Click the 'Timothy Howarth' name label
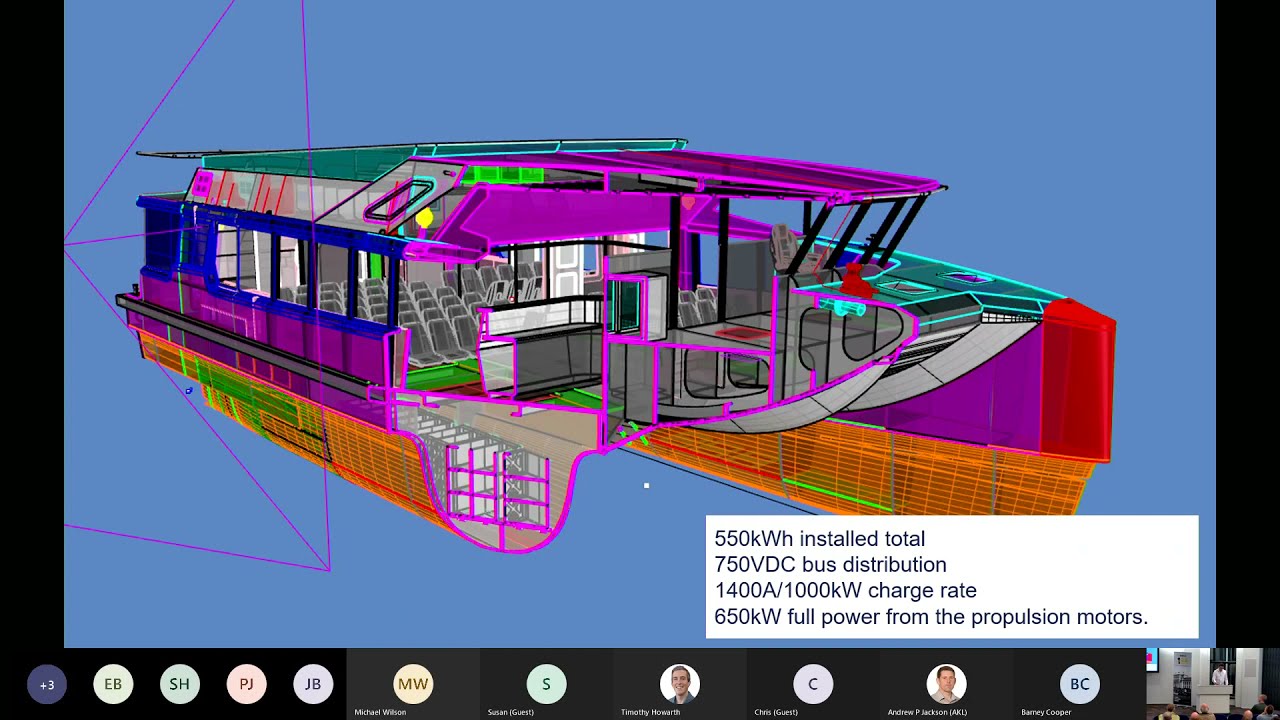1280x720 pixels. point(650,712)
